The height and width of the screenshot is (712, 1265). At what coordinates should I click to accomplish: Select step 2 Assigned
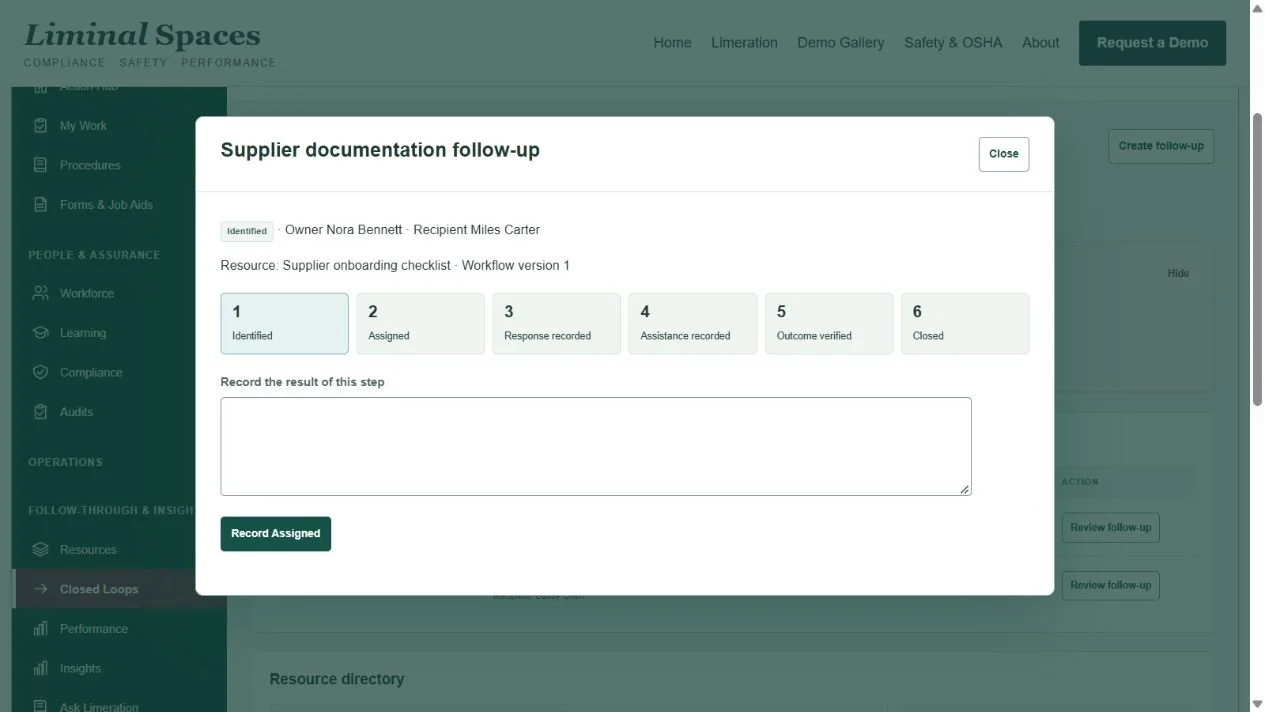[x=421, y=323]
